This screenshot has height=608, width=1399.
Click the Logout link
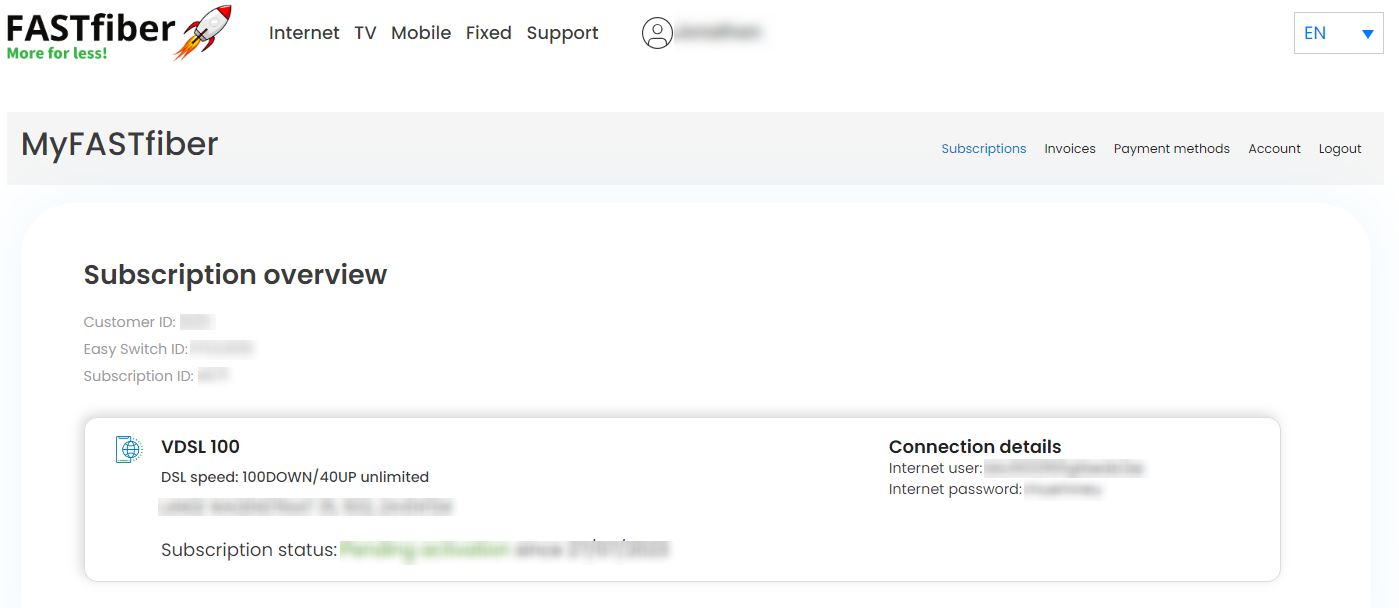pyautogui.click(x=1340, y=148)
